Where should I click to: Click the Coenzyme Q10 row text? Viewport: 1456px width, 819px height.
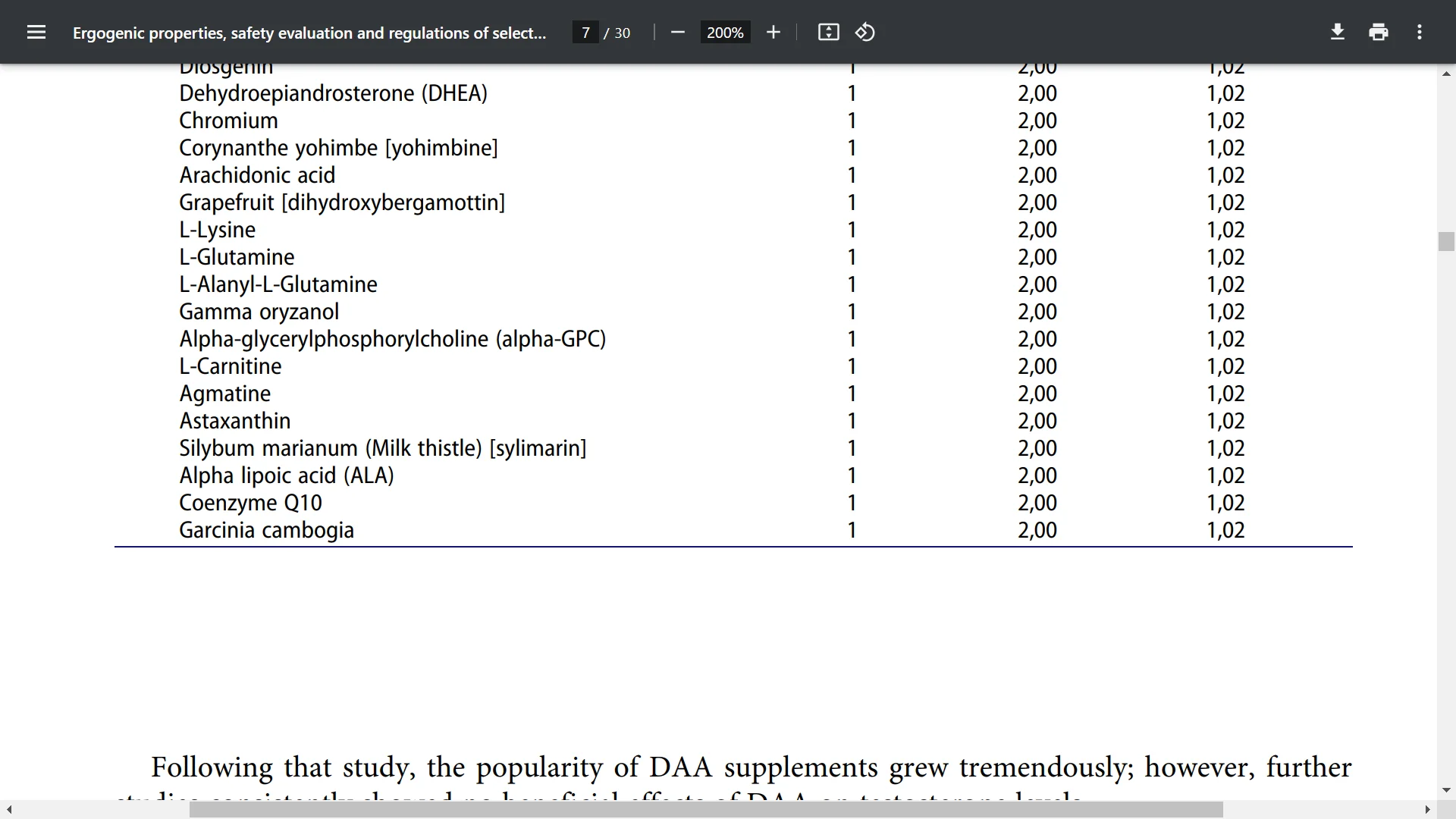pos(250,504)
